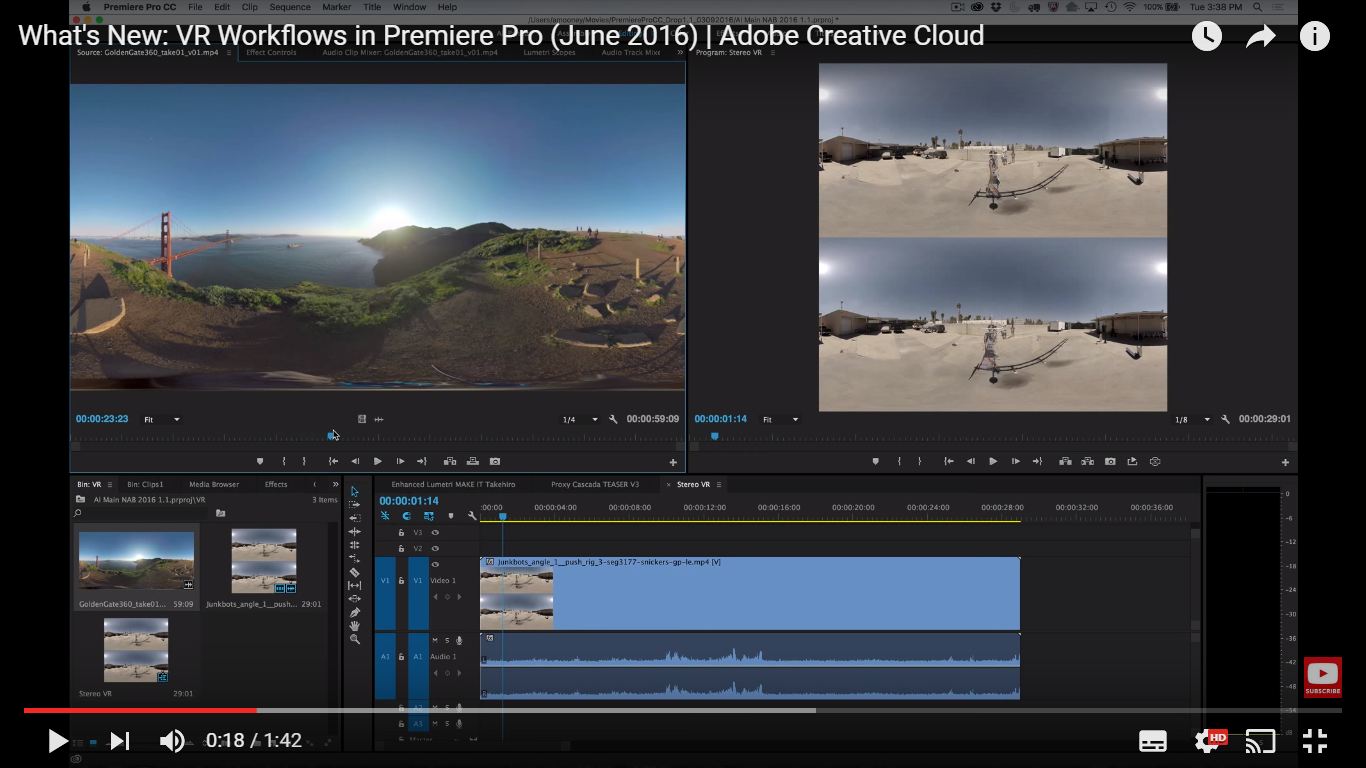
Task: Open the Effects panel tab
Action: (x=276, y=484)
